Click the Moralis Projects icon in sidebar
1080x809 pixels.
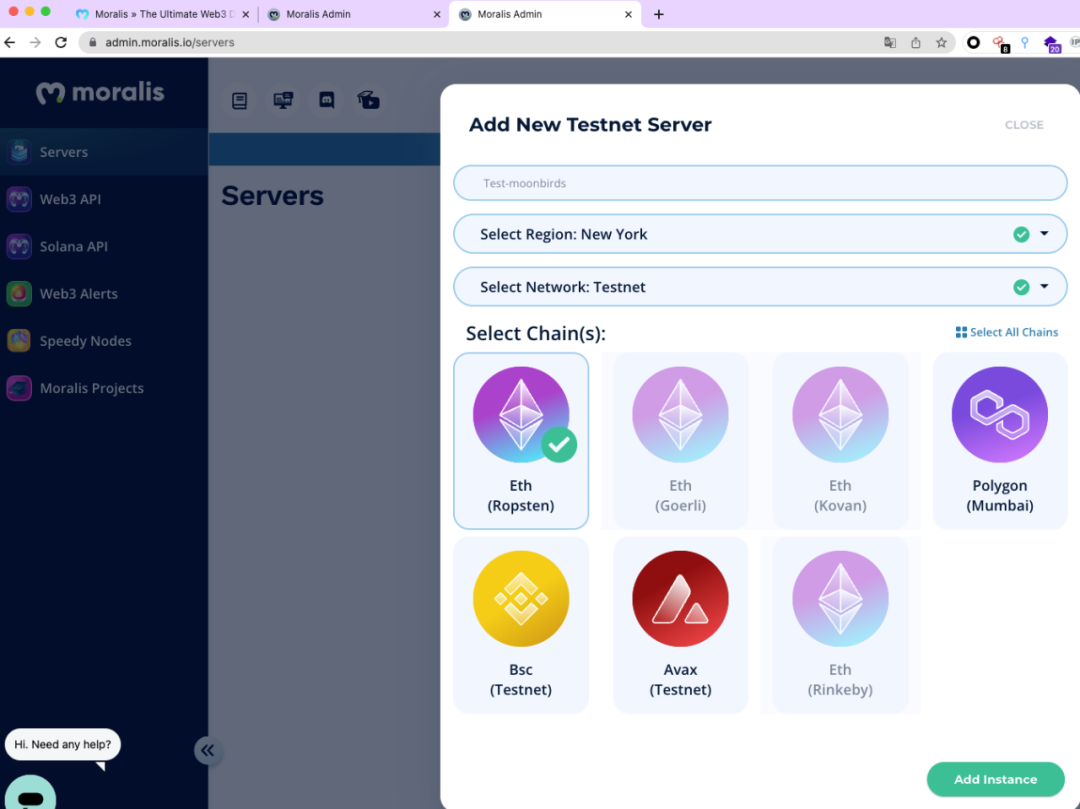tap(19, 388)
